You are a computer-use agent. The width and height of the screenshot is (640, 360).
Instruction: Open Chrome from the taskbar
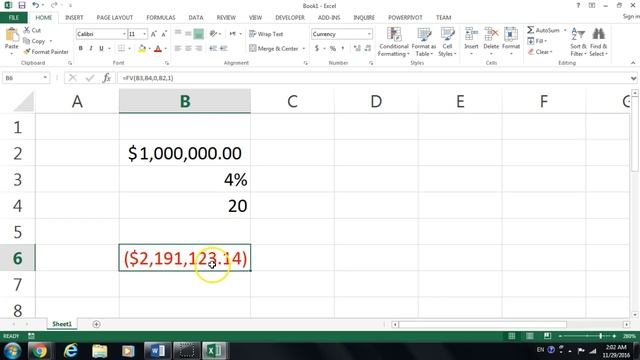[x=40, y=351]
